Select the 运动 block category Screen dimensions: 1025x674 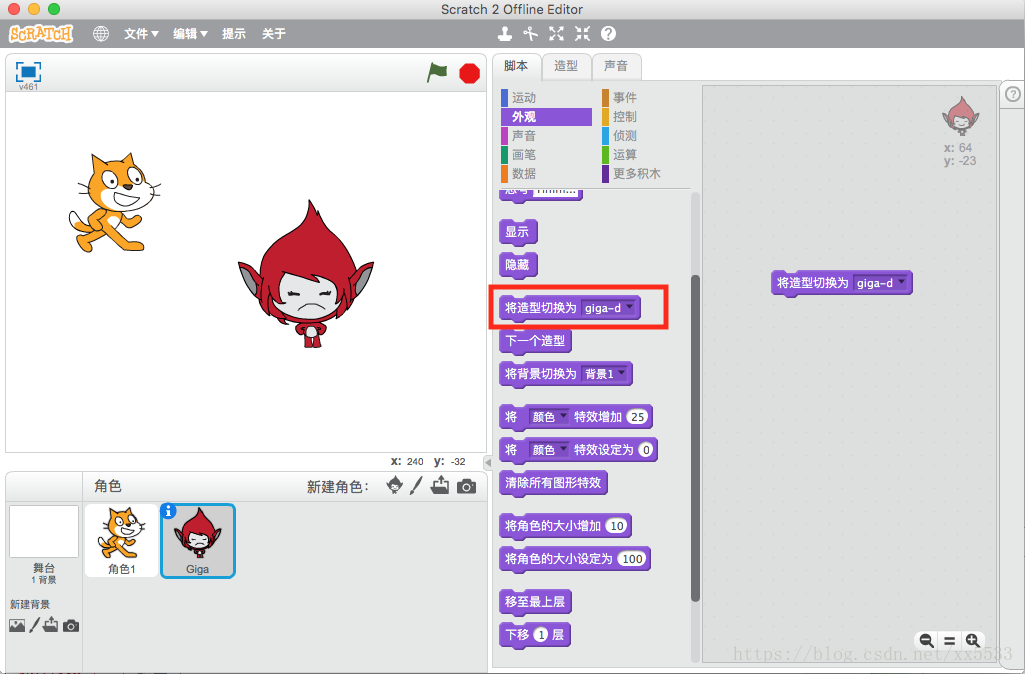coord(546,97)
